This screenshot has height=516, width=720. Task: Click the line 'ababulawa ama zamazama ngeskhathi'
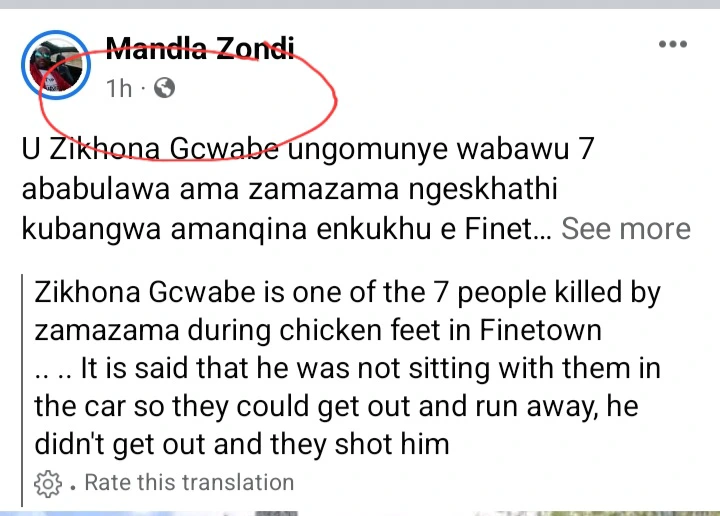point(290,189)
